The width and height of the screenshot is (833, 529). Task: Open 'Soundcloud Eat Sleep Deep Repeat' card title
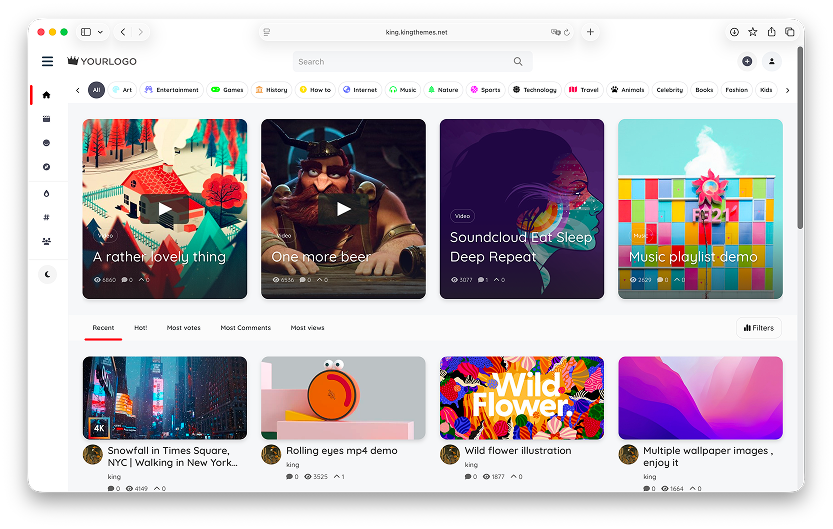[521, 247]
